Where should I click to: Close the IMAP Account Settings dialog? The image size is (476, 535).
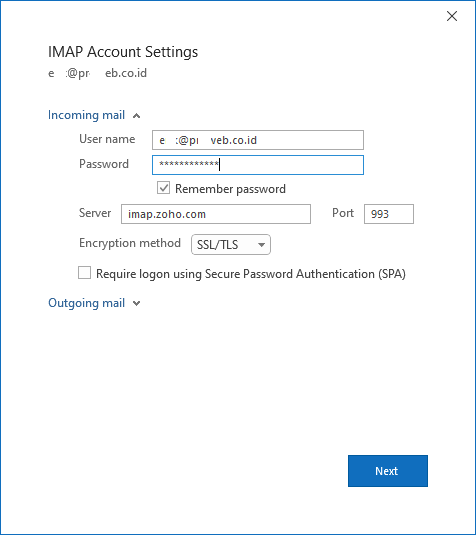click(452, 16)
